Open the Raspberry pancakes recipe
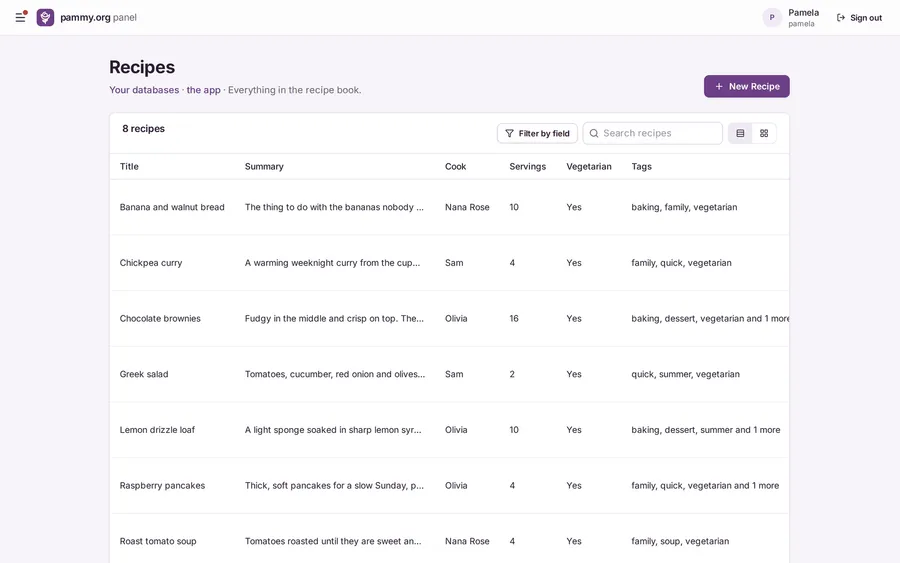The height and width of the screenshot is (563, 900). click(162, 486)
